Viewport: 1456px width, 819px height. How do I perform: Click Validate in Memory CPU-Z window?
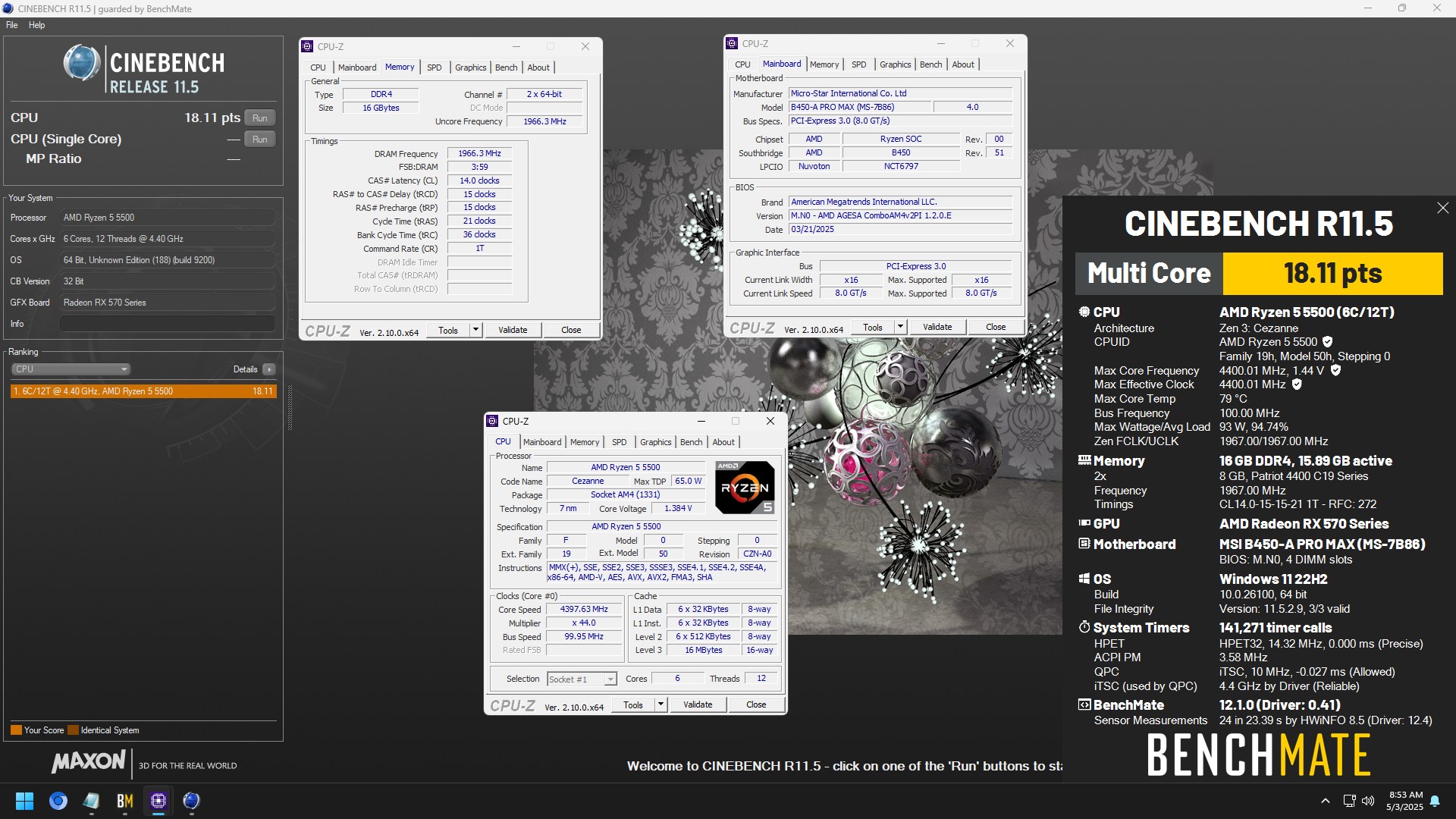click(x=513, y=330)
